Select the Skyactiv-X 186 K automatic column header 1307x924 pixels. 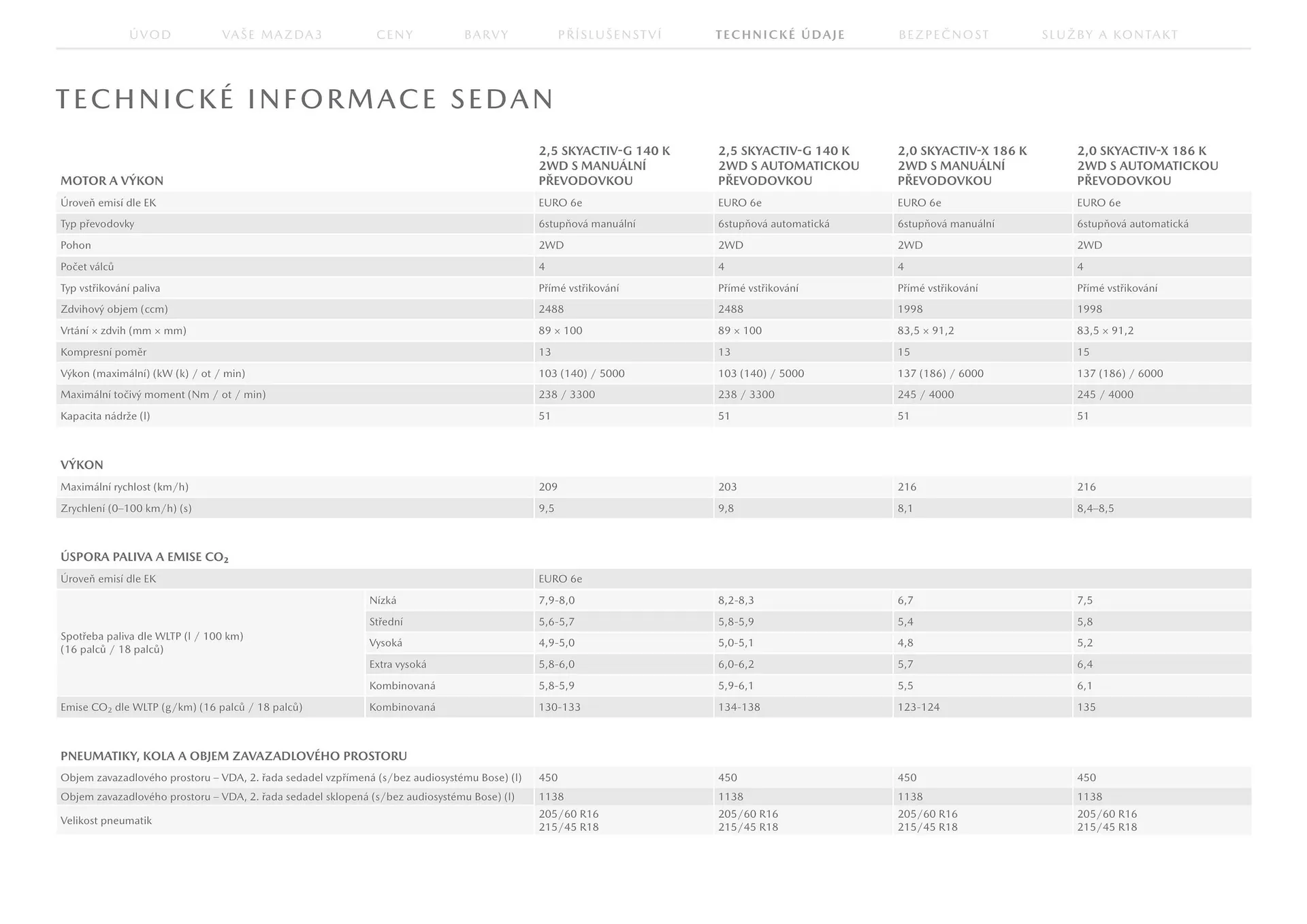1147,166
